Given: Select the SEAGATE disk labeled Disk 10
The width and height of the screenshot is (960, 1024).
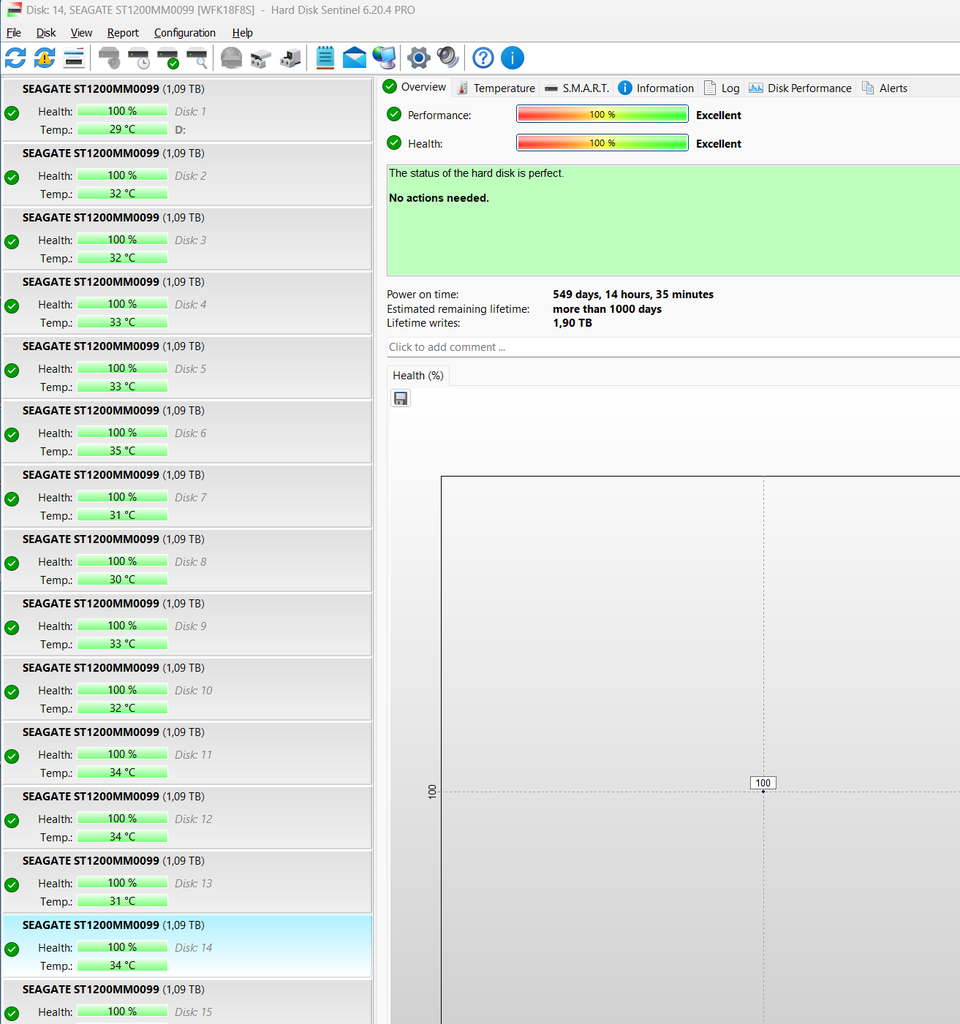Looking at the screenshot, I should [x=187, y=689].
